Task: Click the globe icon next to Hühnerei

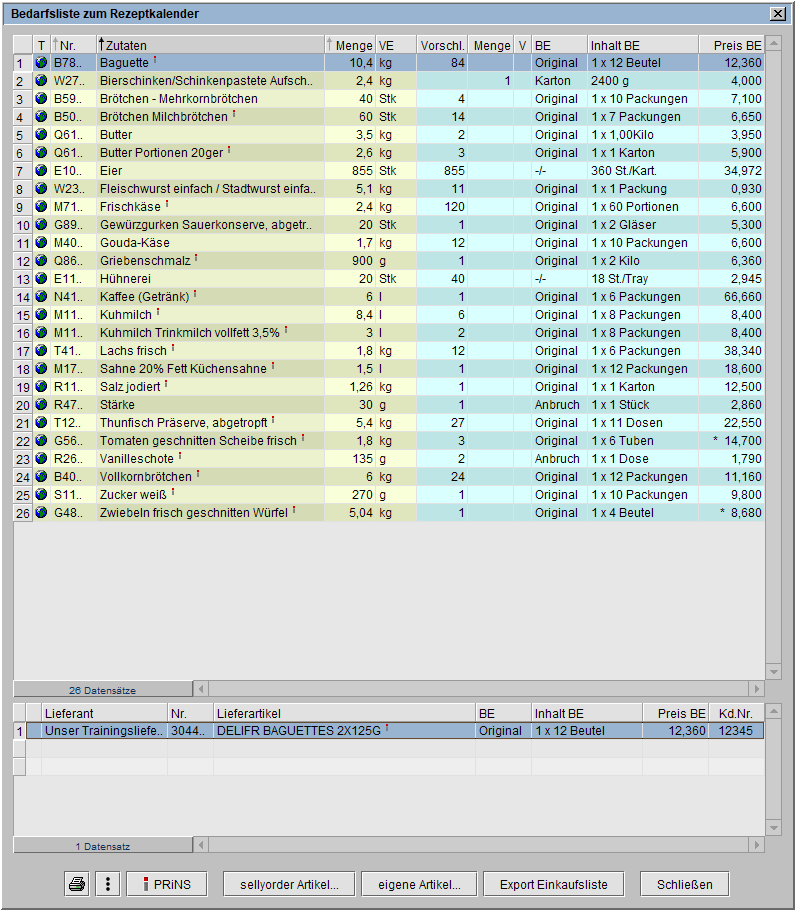Action: click(x=41, y=279)
